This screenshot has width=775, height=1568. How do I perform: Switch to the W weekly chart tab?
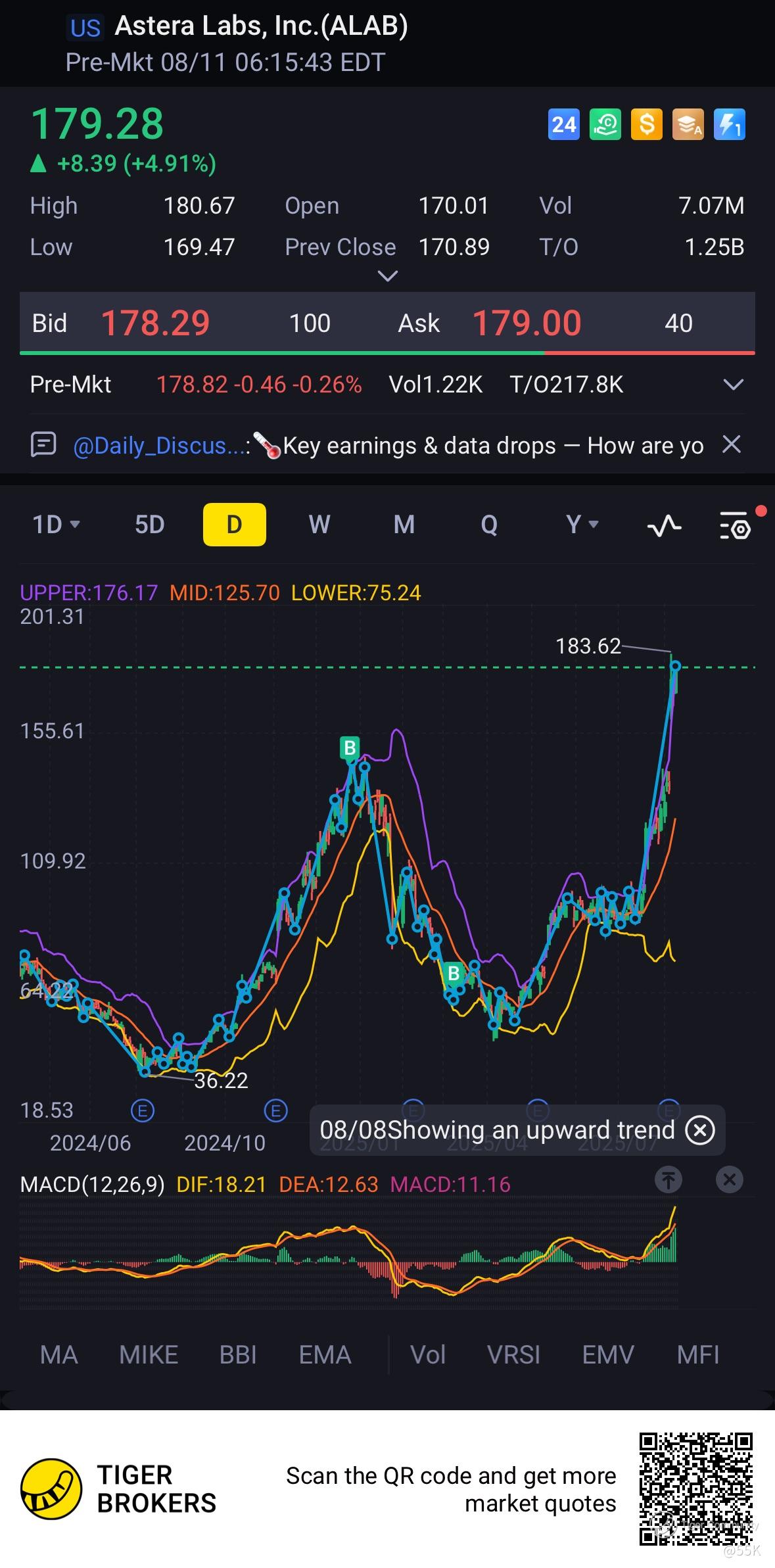(x=319, y=525)
